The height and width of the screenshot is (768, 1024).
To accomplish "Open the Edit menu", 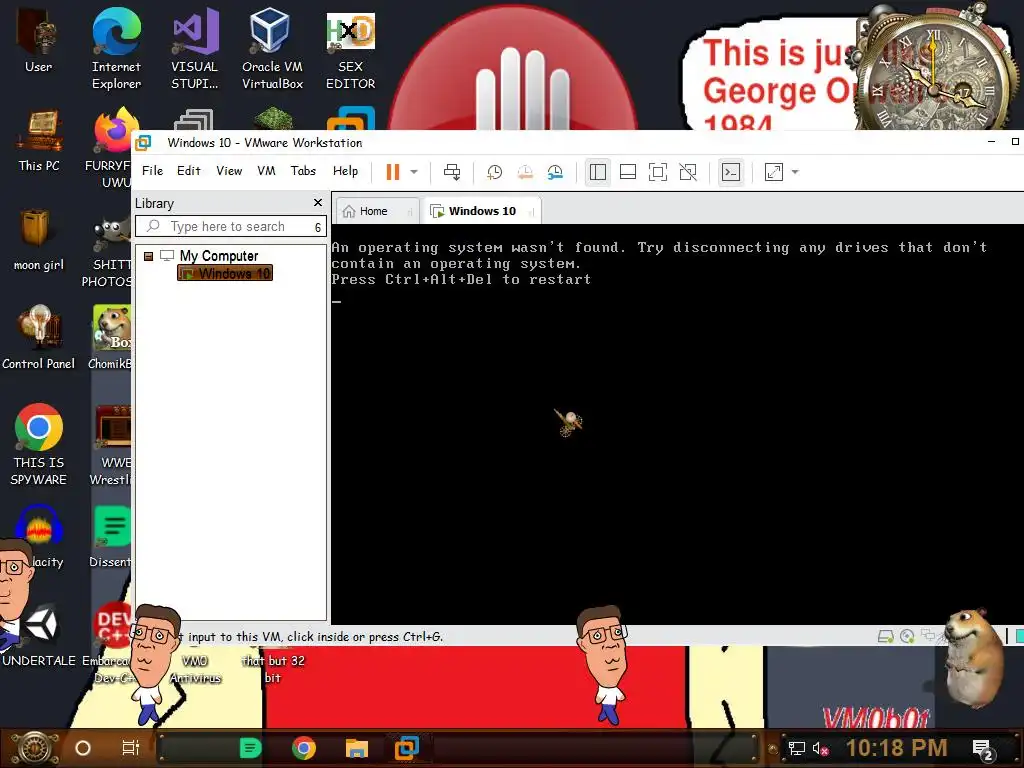I will (189, 170).
